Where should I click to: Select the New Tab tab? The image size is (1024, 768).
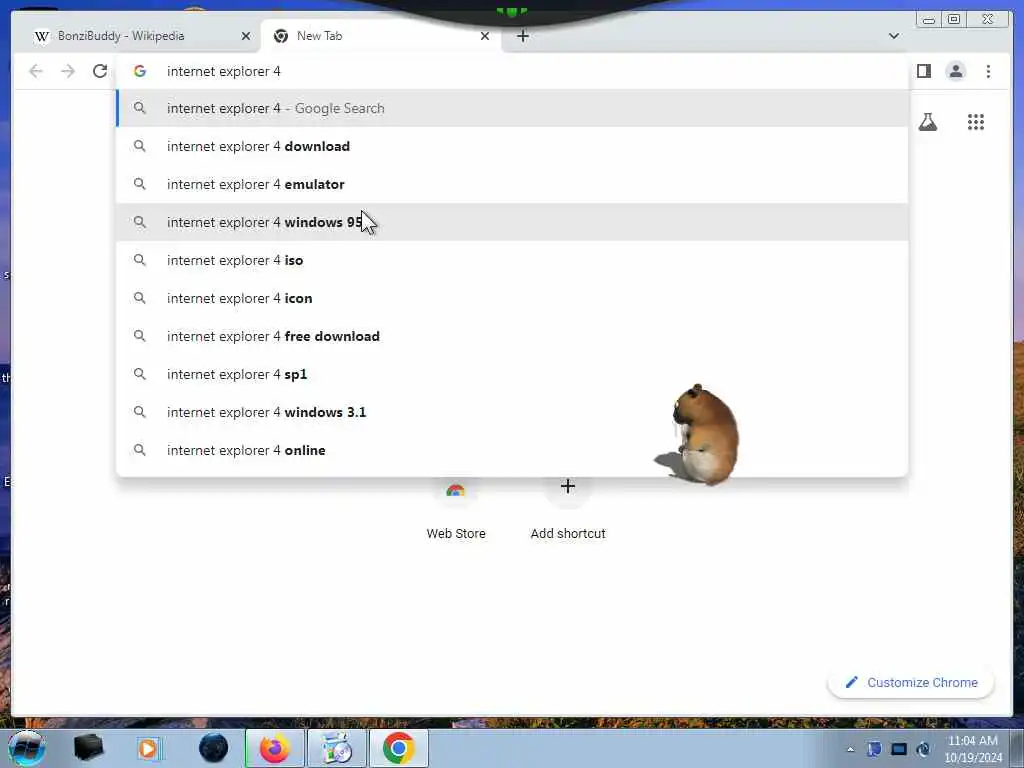tap(381, 36)
